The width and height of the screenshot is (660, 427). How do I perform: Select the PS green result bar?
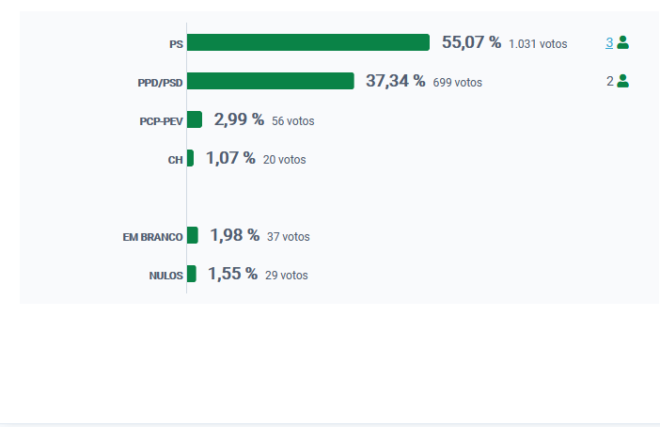(x=308, y=43)
